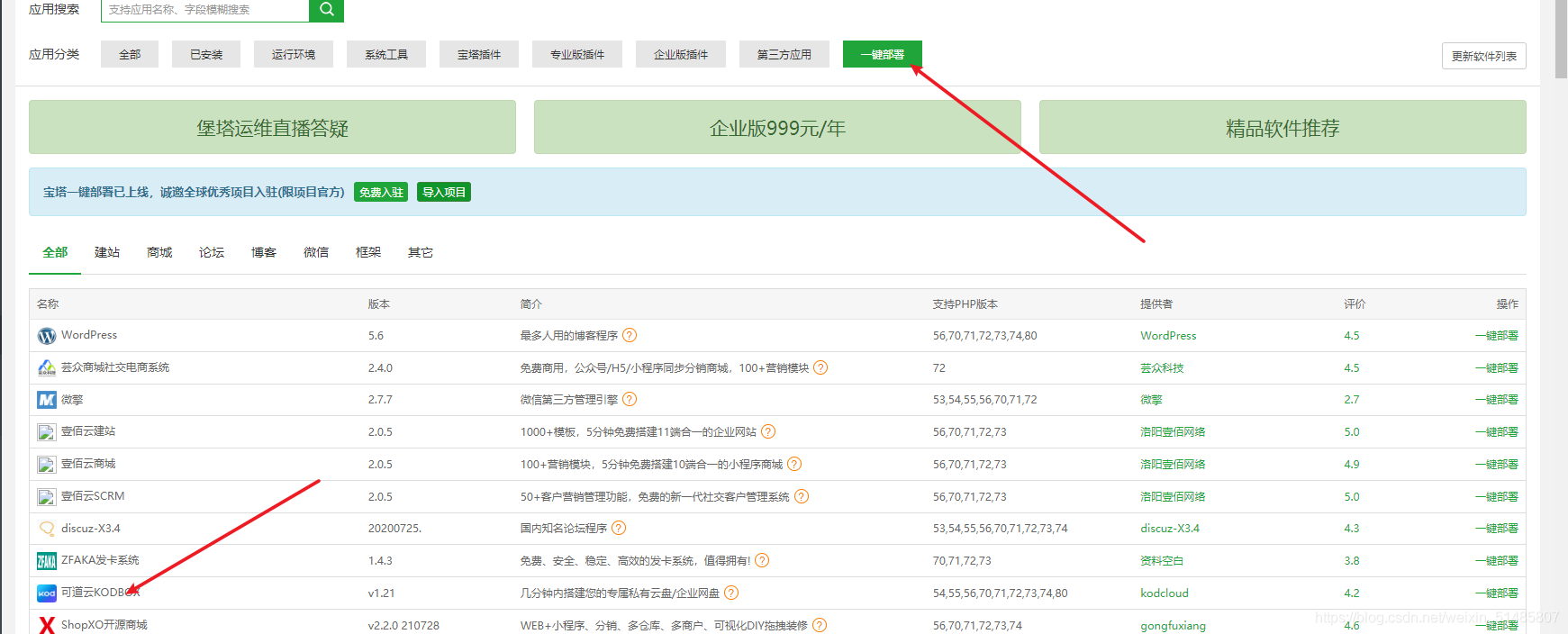Click the 壹佰云建站 app icon

point(47,432)
